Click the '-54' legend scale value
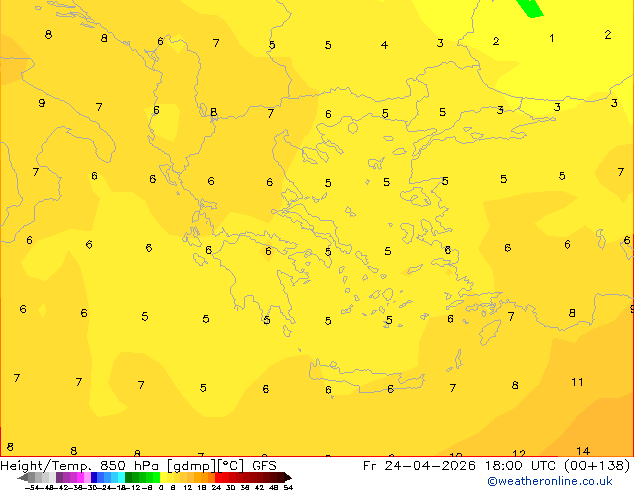Screen dimensions: 634x490 click(x=32, y=487)
